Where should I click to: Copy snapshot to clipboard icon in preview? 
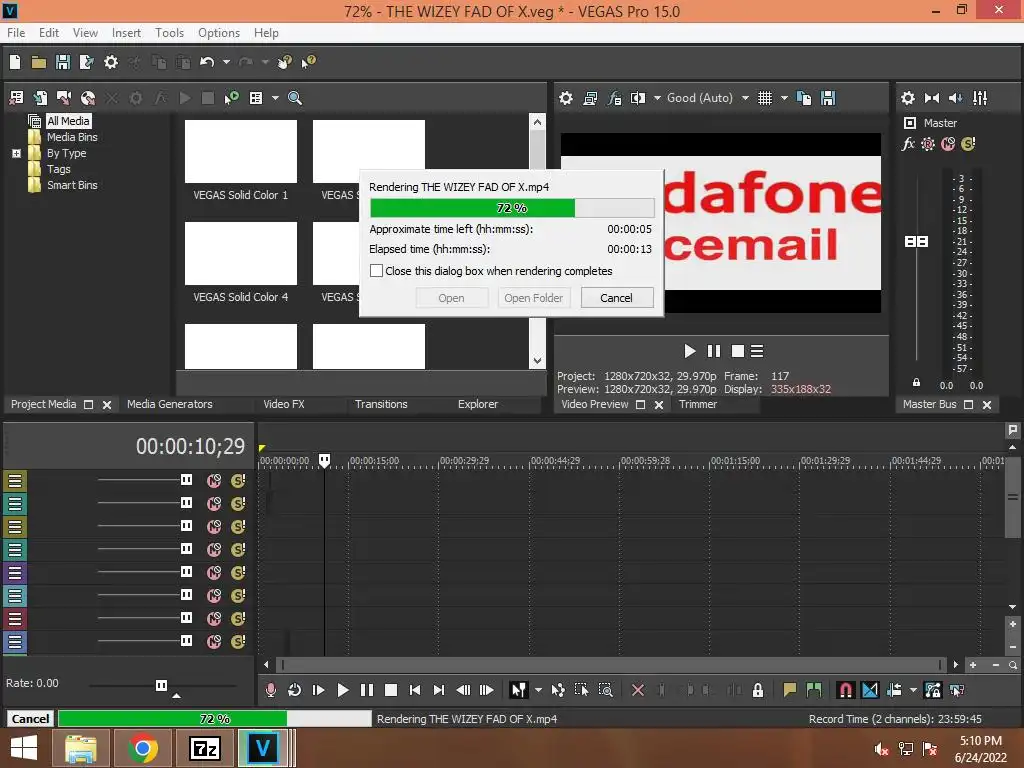[x=804, y=98]
